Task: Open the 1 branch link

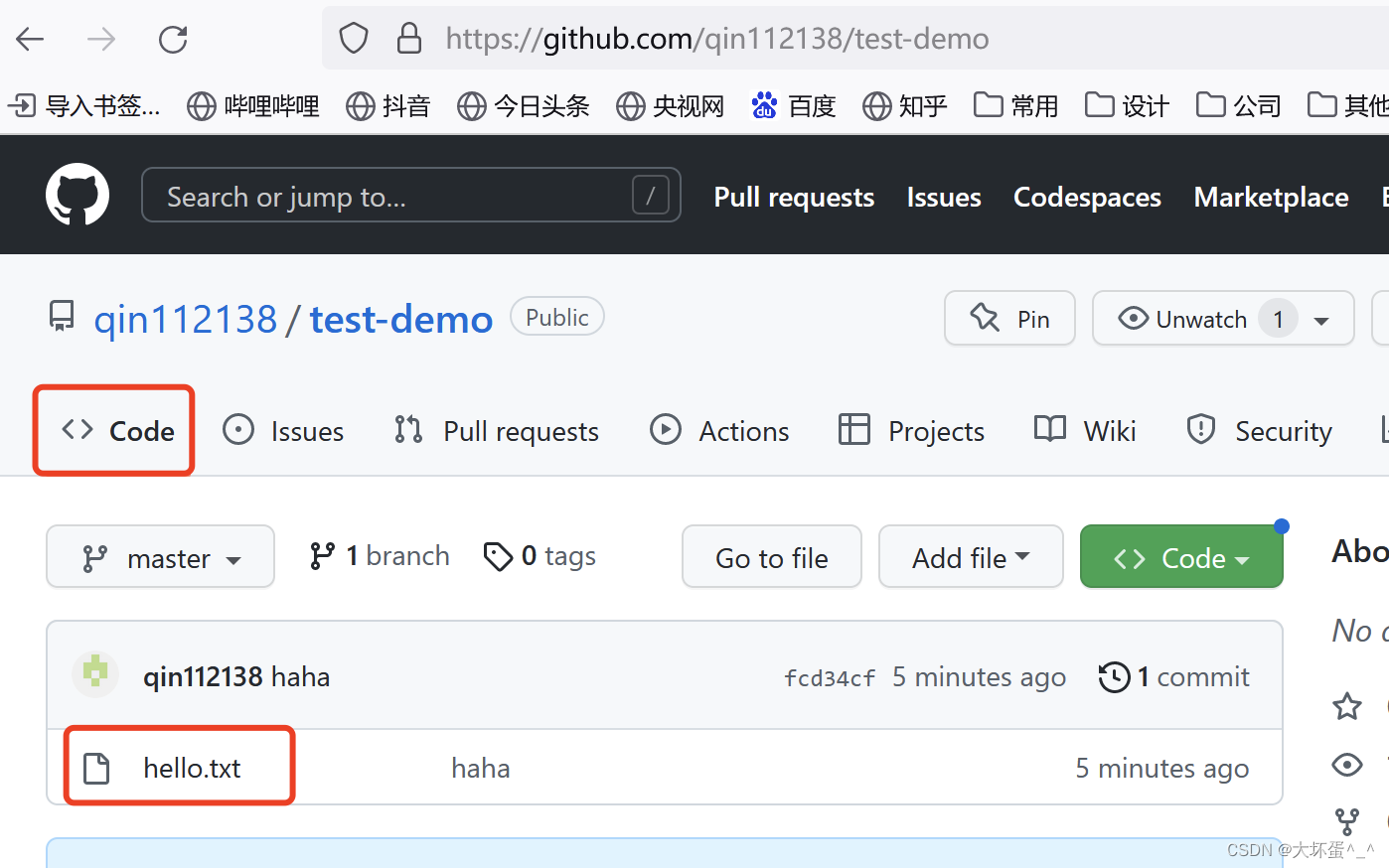Action: point(380,556)
